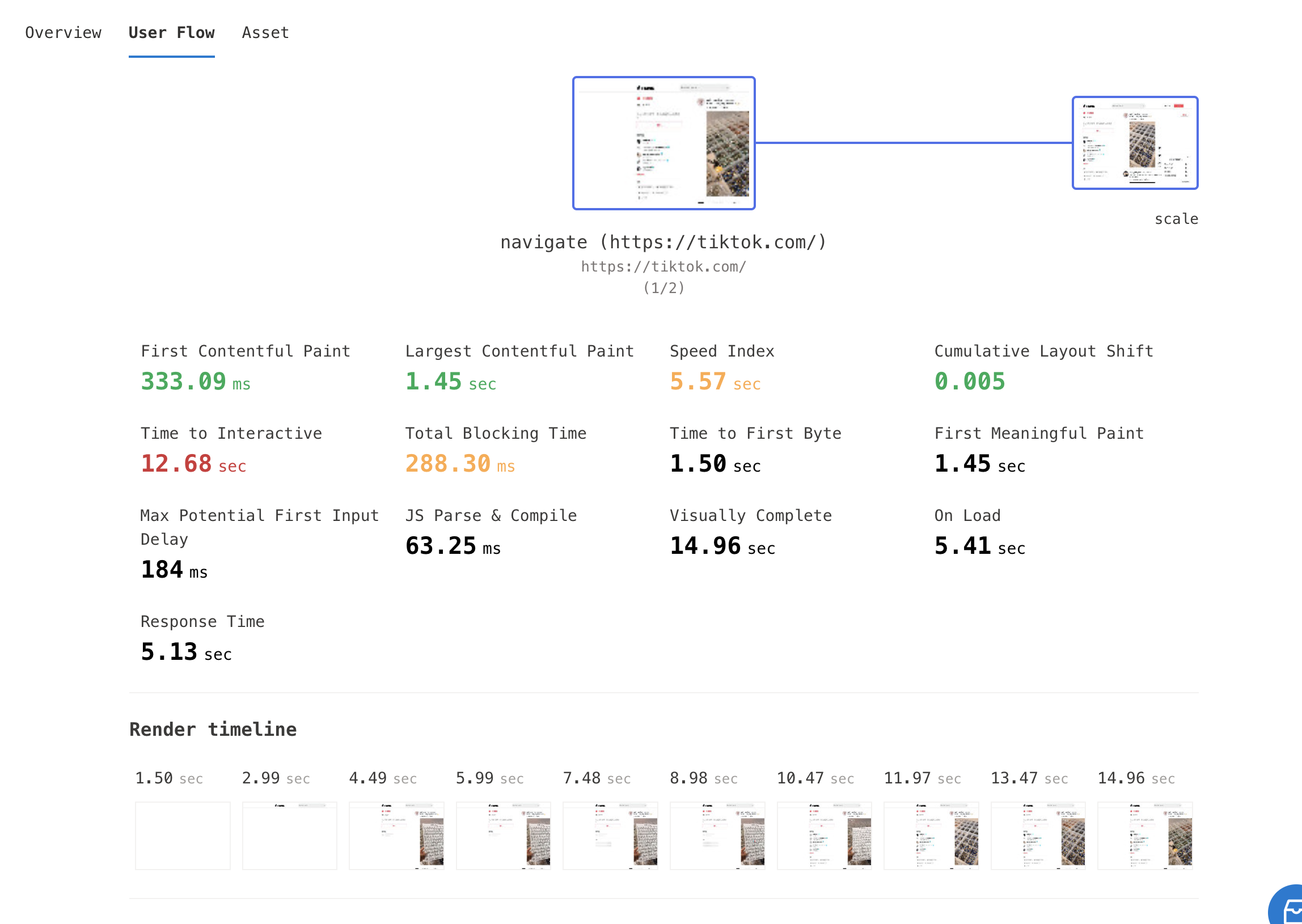Open the 14.96 sec render frame
The height and width of the screenshot is (924, 1302).
[x=1145, y=835]
